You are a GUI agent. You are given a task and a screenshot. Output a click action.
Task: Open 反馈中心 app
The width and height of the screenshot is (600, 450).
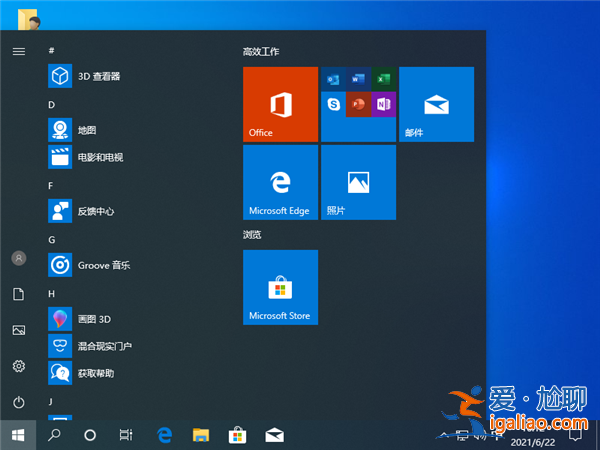[x=81, y=211]
